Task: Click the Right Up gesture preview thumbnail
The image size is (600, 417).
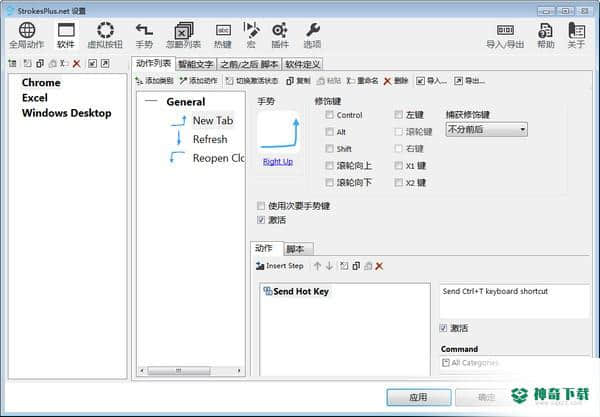Action: click(x=278, y=132)
